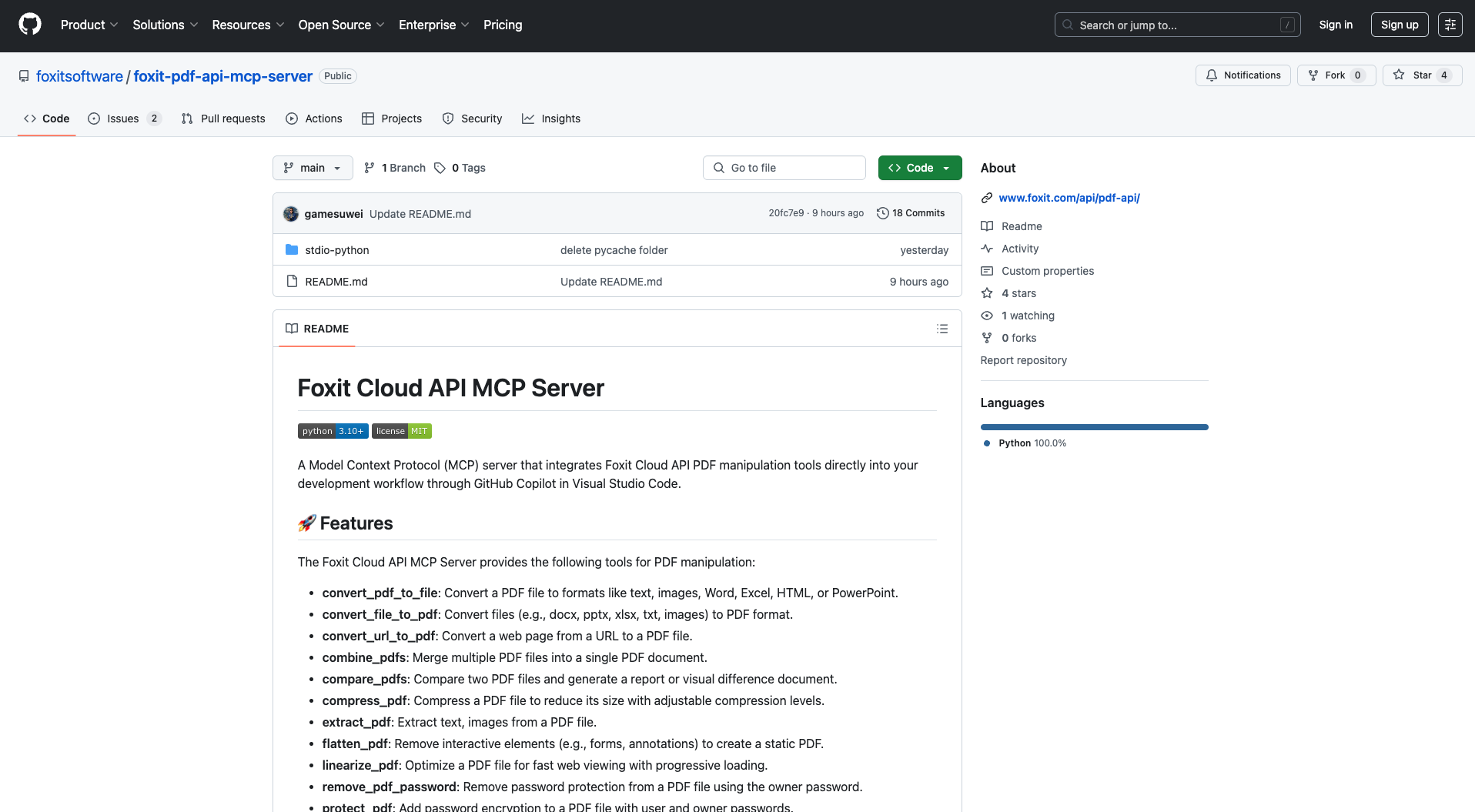The image size is (1475, 812).
Task: Open the Python 100.0% language link
Action: point(1032,443)
